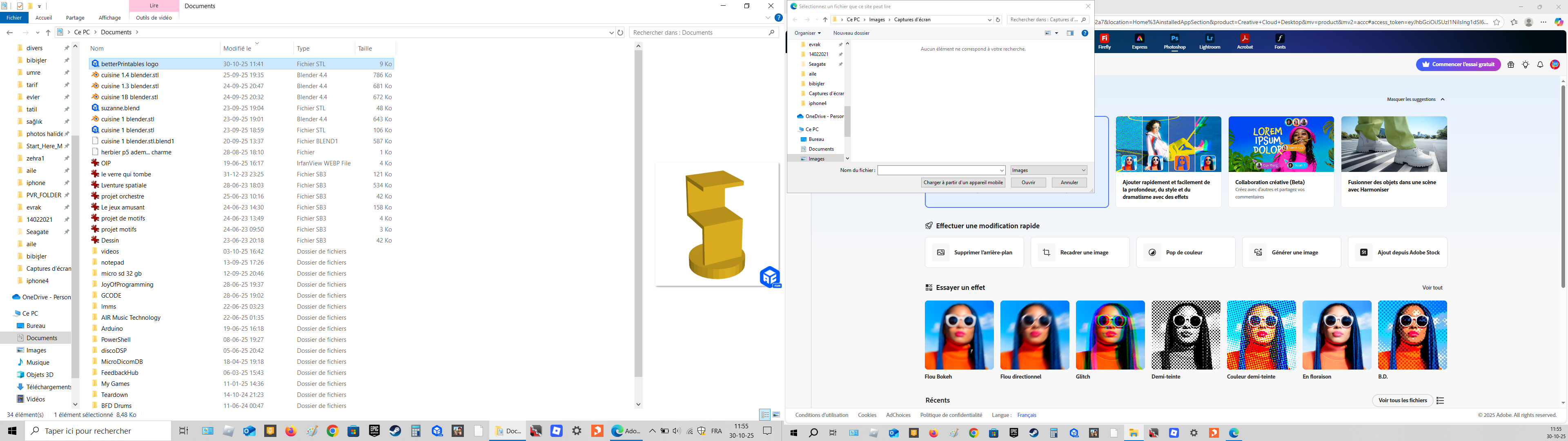
Task: Open Edge Settings and more menu (three dots)
Action: pos(1543,22)
